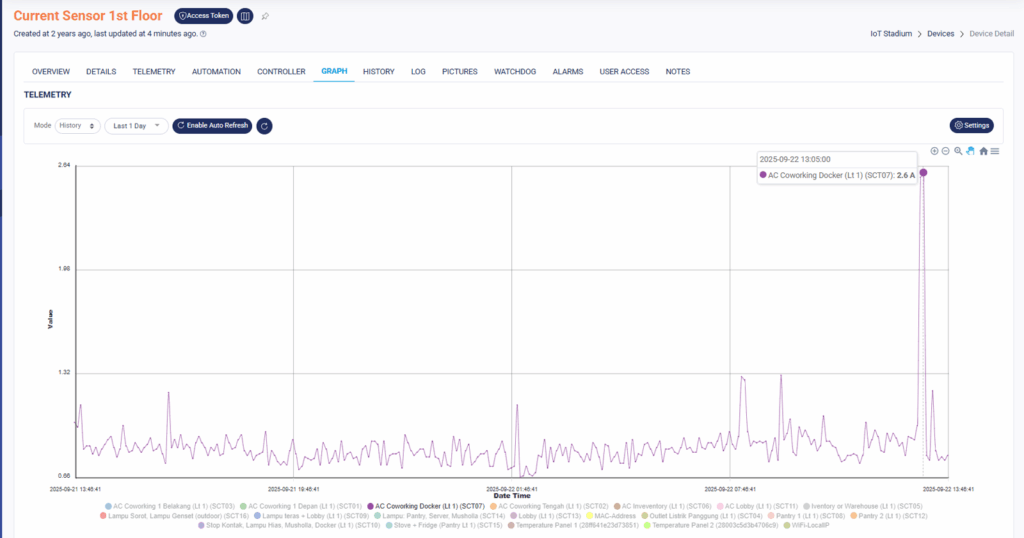The width and height of the screenshot is (1024, 538).
Task: Toggle AC Coworking Docker (SCT07) legend series
Action: click(426, 506)
